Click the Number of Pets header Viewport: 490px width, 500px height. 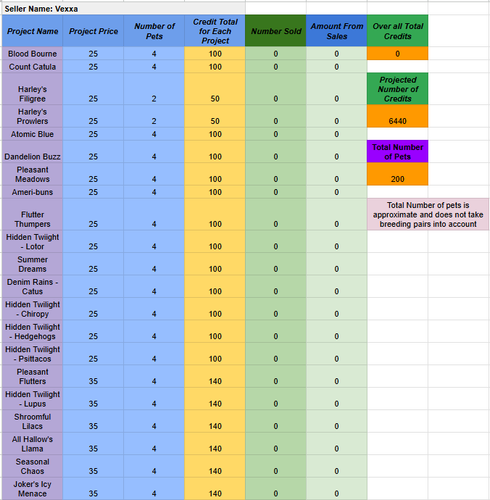tap(154, 31)
